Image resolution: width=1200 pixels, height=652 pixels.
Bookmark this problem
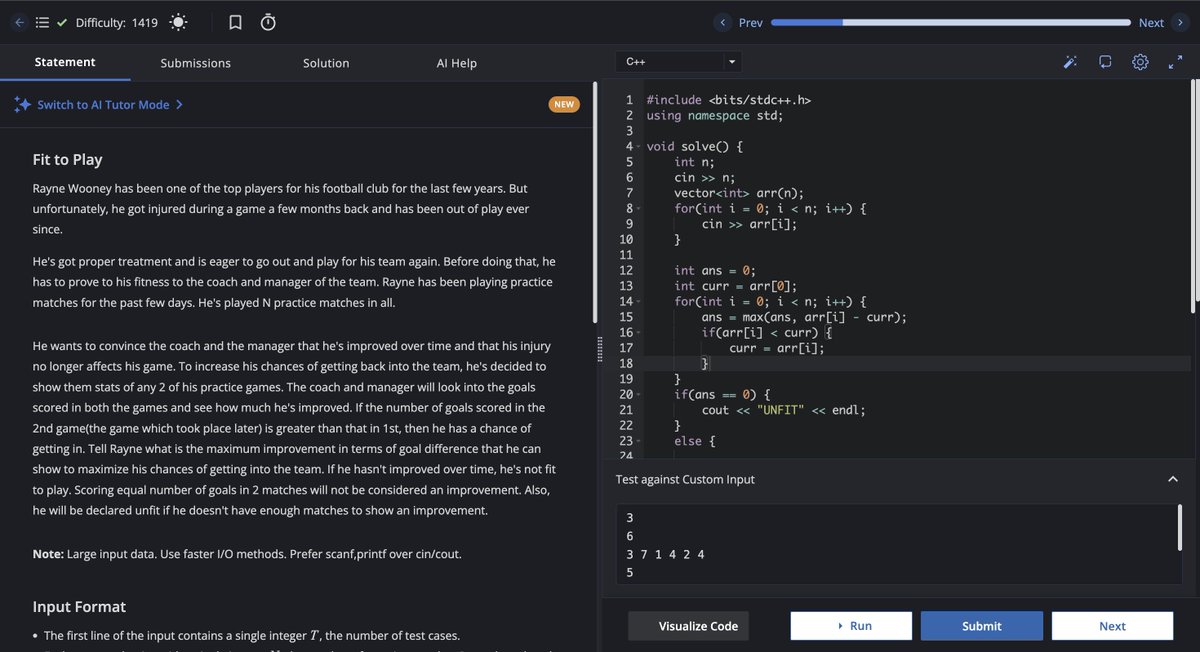[x=235, y=22]
